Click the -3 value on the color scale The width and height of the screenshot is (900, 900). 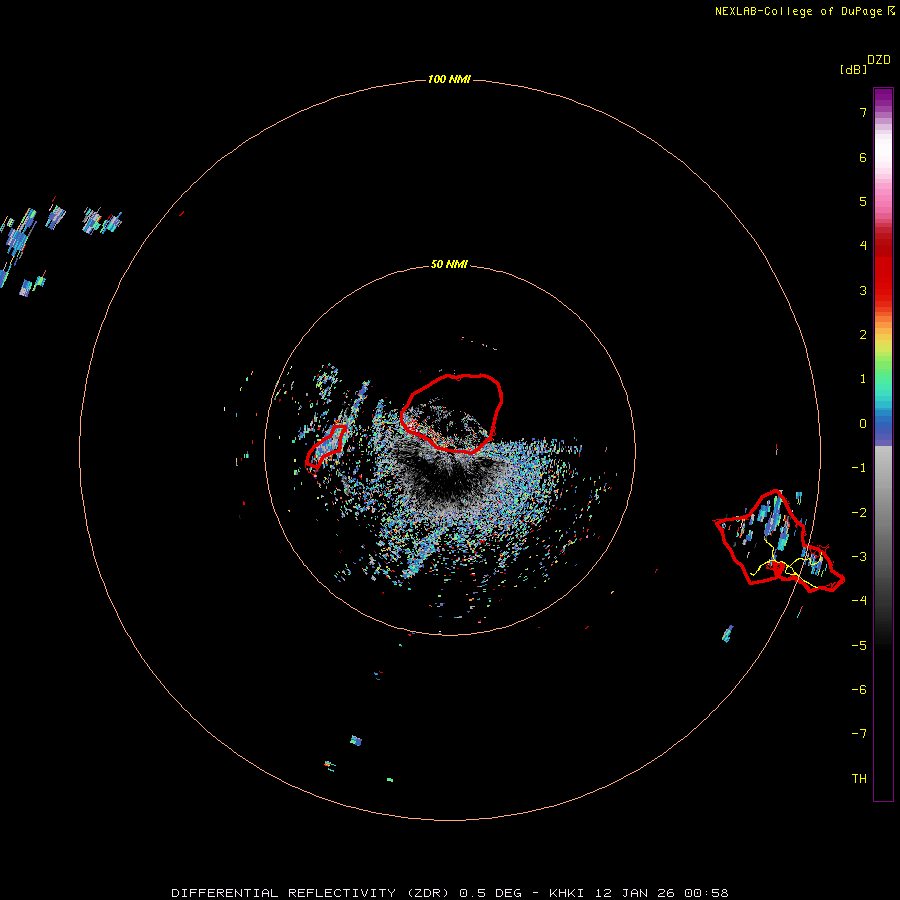tap(859, 557)
